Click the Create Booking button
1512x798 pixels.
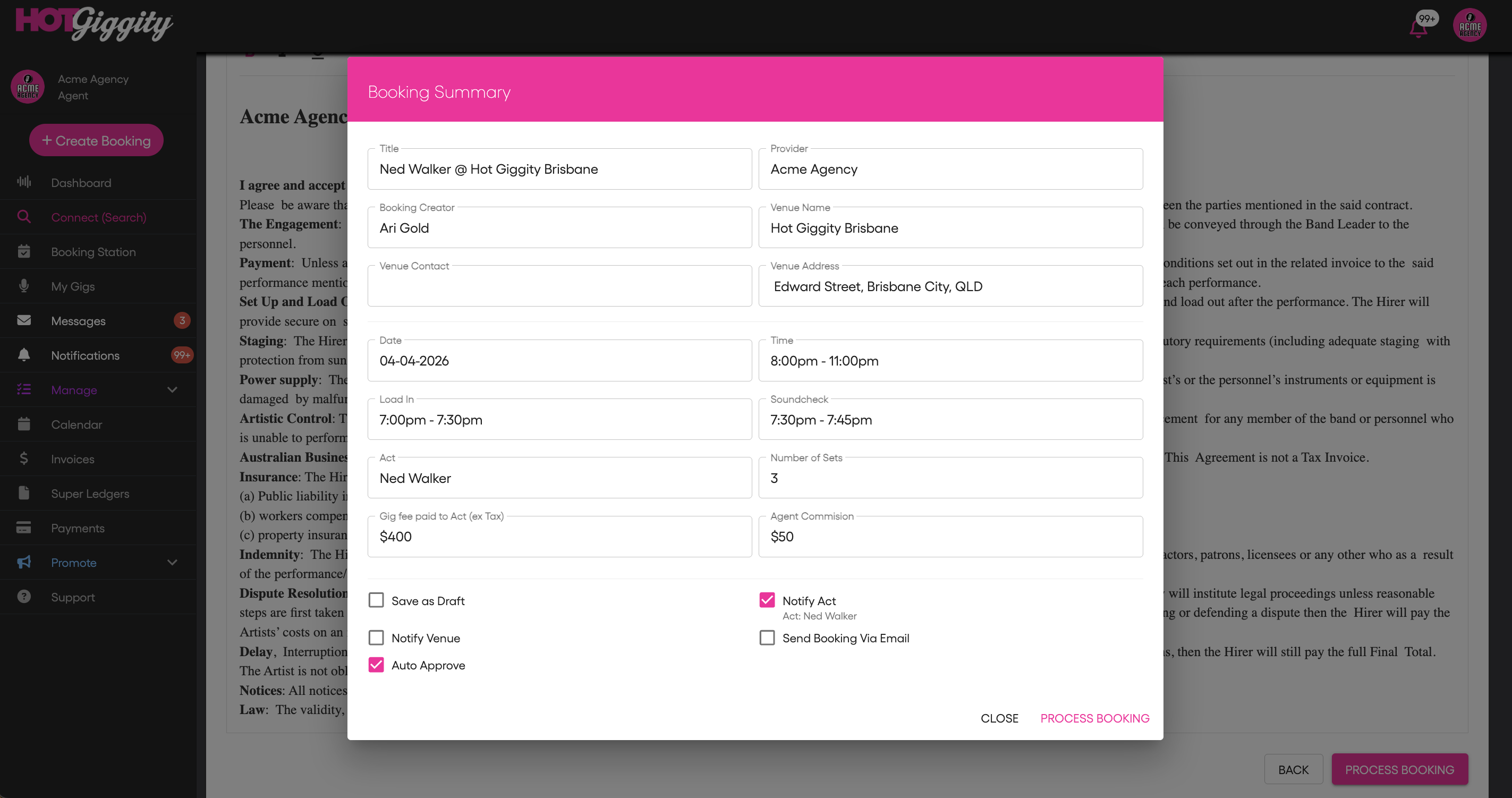(x=96, y=140)
